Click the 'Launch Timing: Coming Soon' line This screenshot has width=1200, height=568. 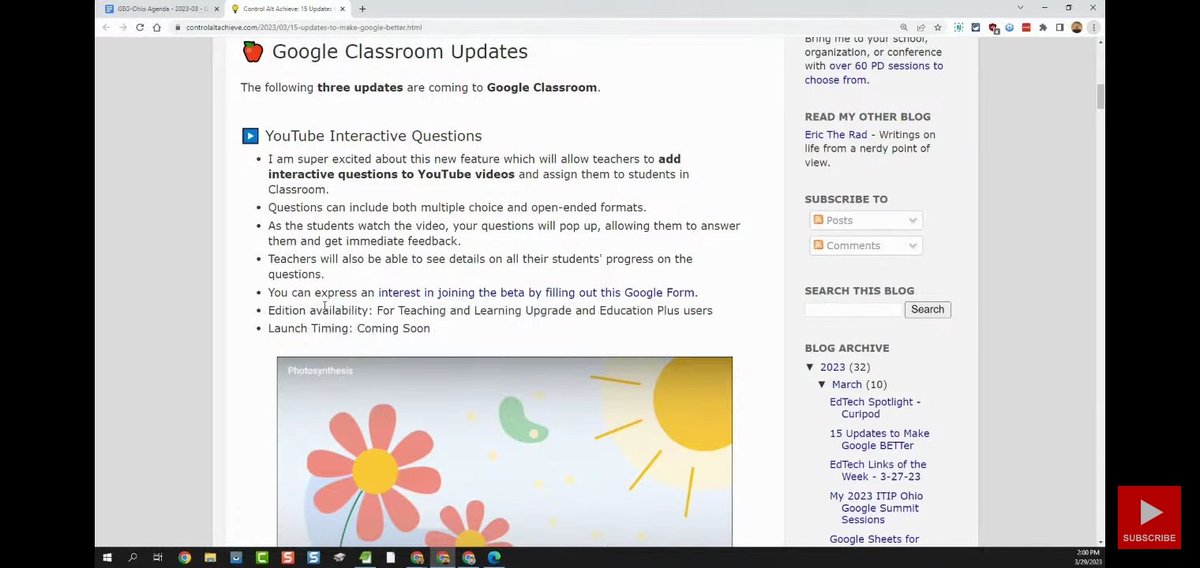(349, 328)
